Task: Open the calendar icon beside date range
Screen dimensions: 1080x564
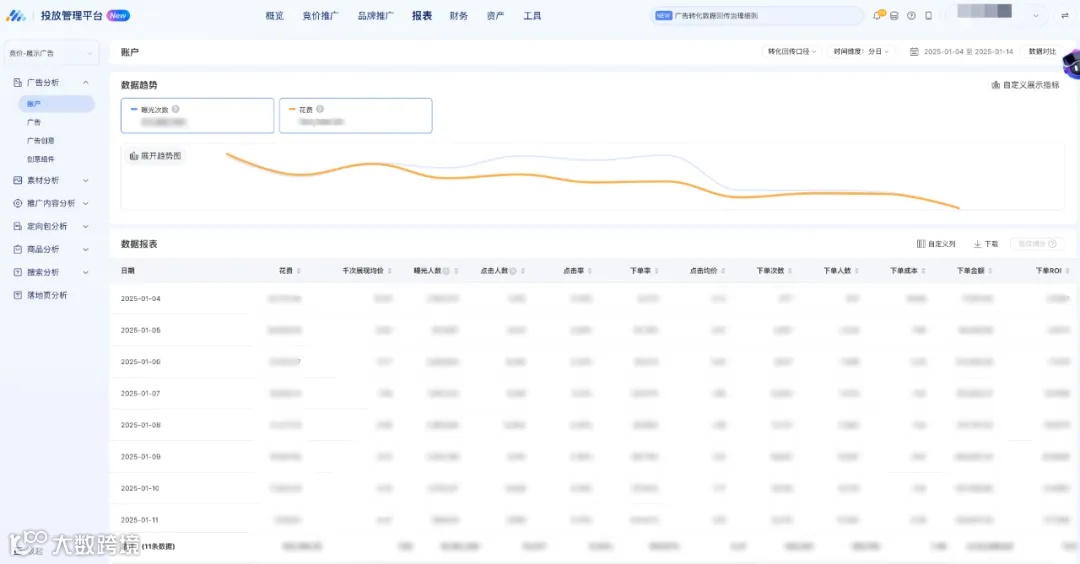Action: point(914,52)
